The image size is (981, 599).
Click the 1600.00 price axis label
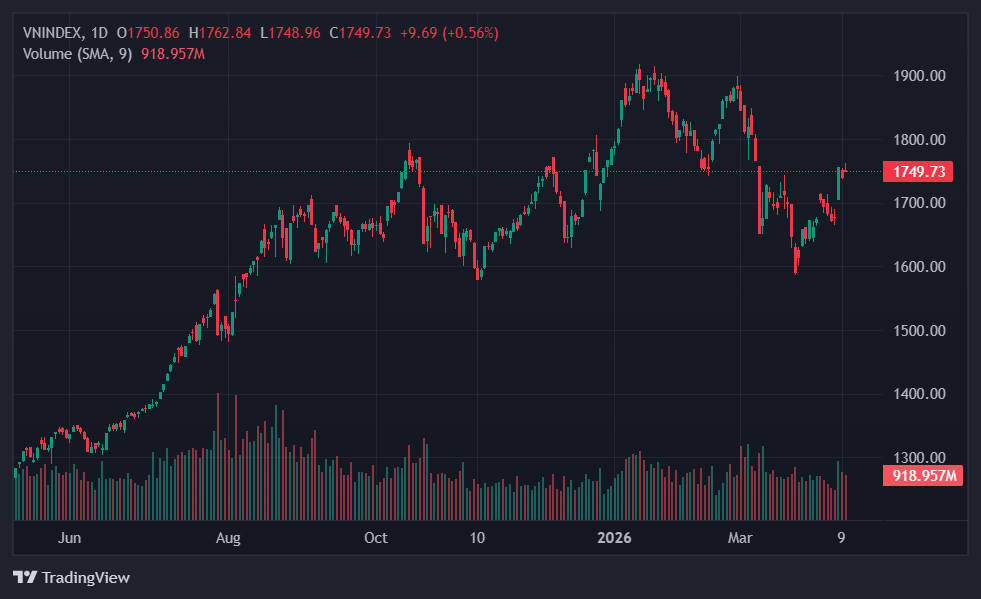point(917,267)
